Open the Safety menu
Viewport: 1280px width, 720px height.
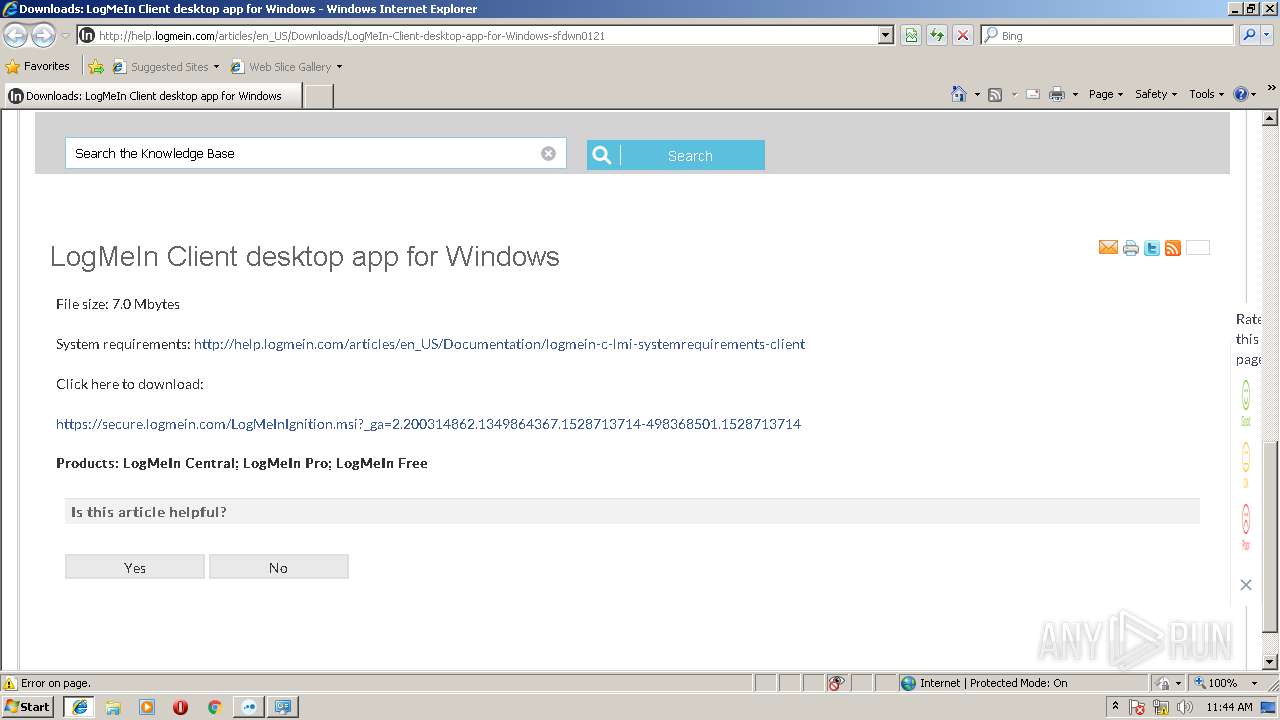[1156, 94]
